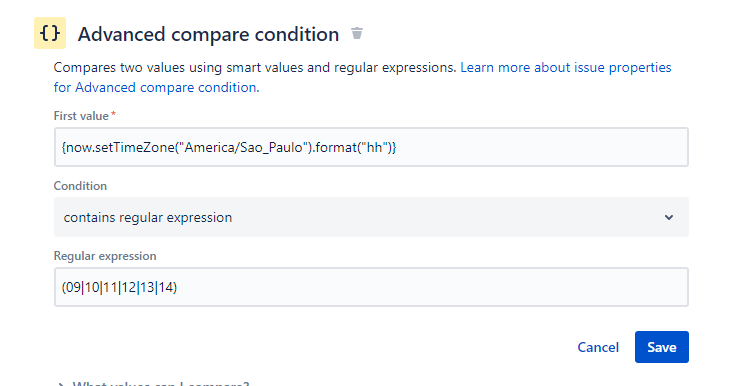Place cursor in the now.setTimeZone expression text
The image size is (750, 386).
click(x=229, y=147)
